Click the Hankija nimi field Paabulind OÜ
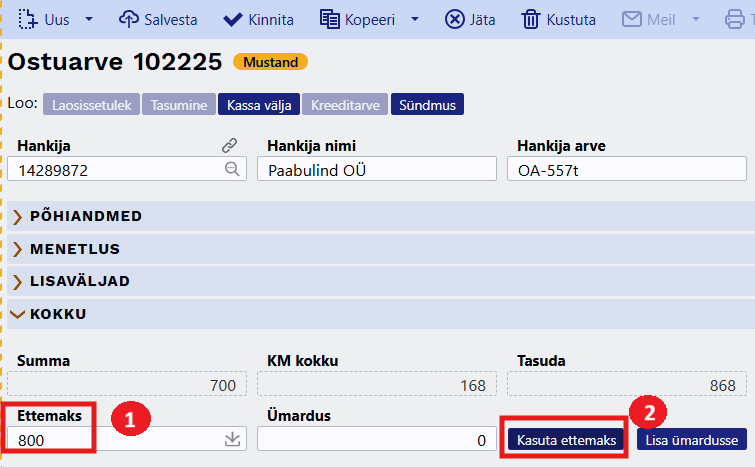The image size is (755, 467). (x=377, y=169)
